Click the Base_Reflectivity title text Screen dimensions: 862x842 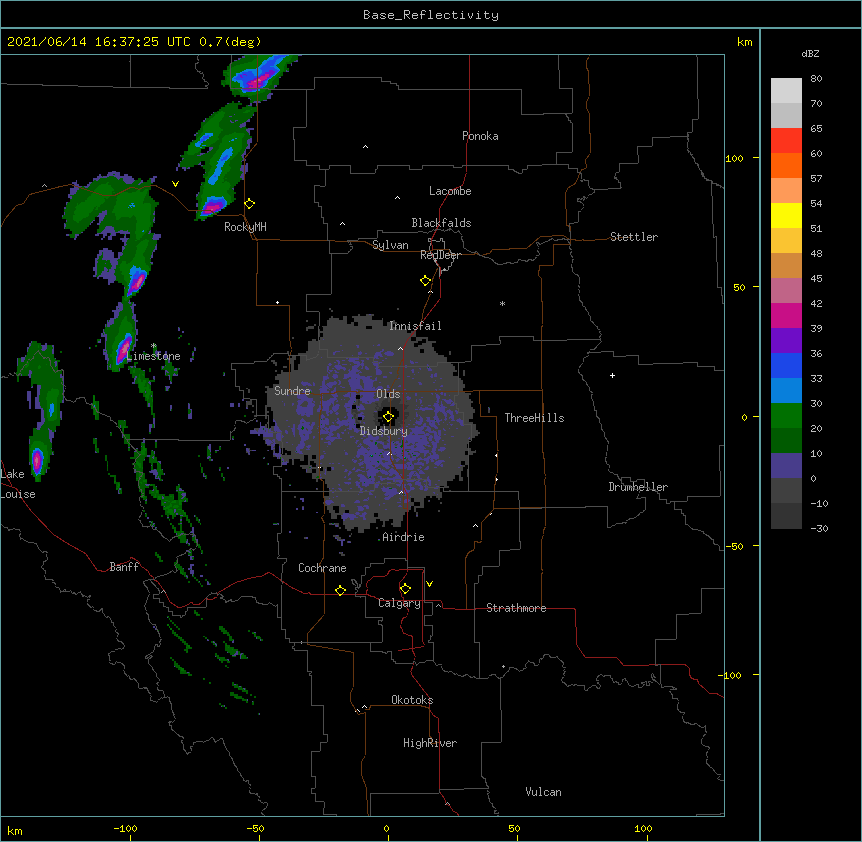click(431, 15)
